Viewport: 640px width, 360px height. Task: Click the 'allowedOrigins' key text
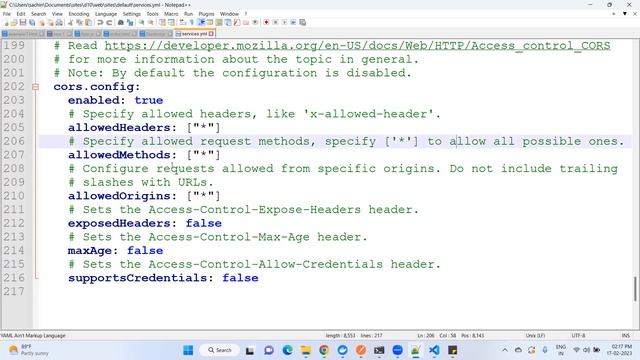tap(119, 196)
